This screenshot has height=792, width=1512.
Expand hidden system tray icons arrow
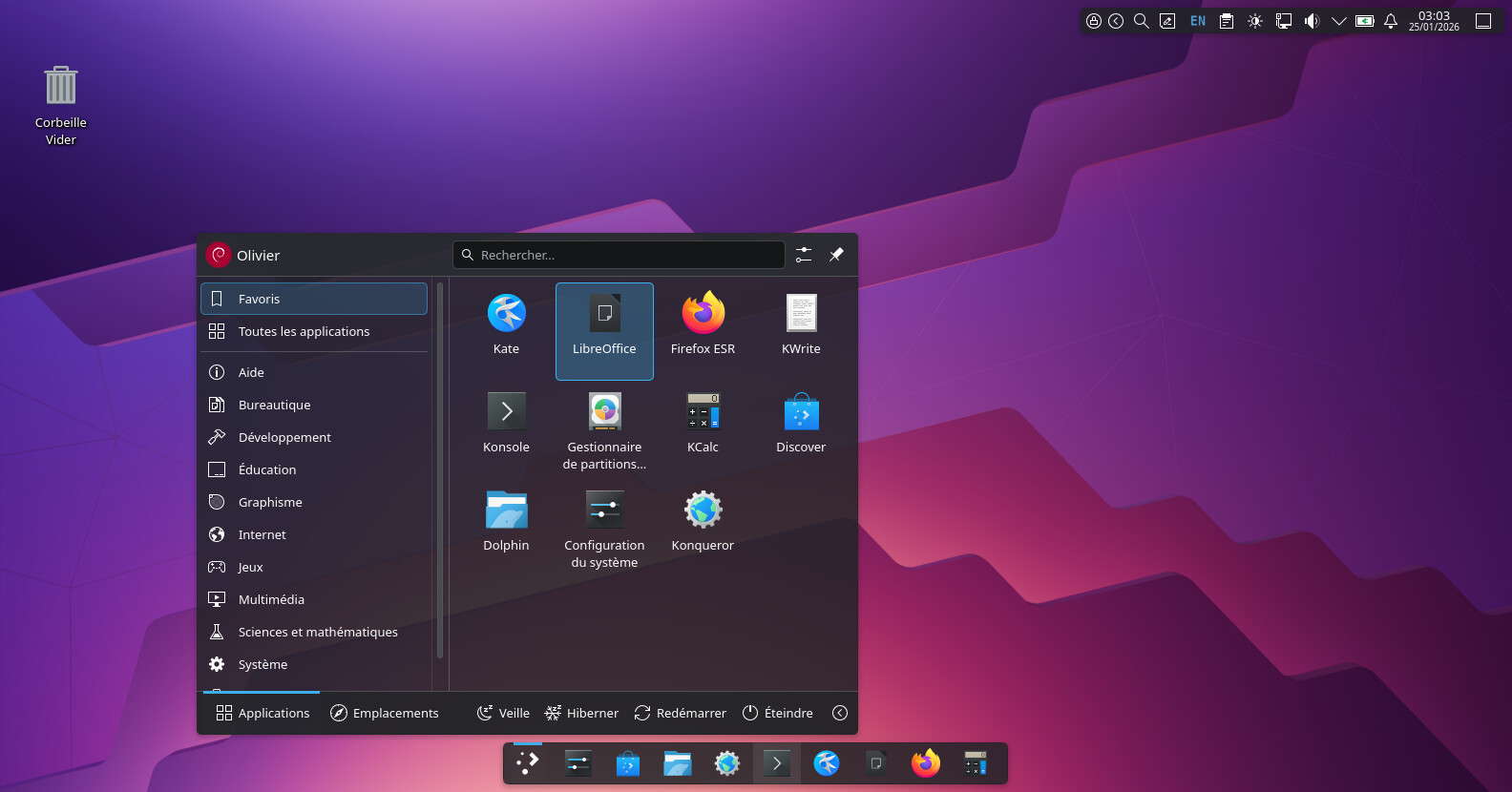(x=1339, y=21)
